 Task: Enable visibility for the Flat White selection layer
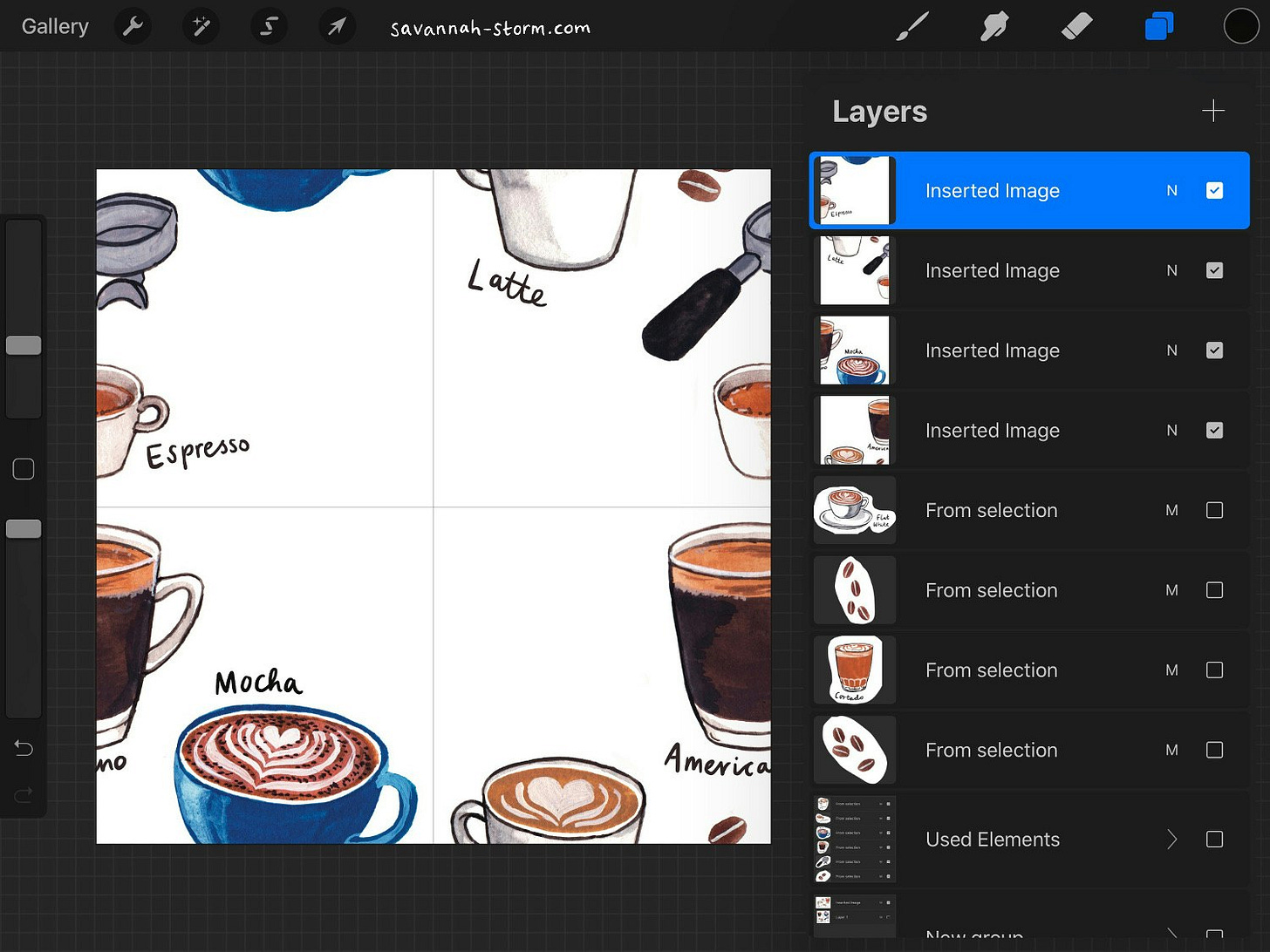1214,510
